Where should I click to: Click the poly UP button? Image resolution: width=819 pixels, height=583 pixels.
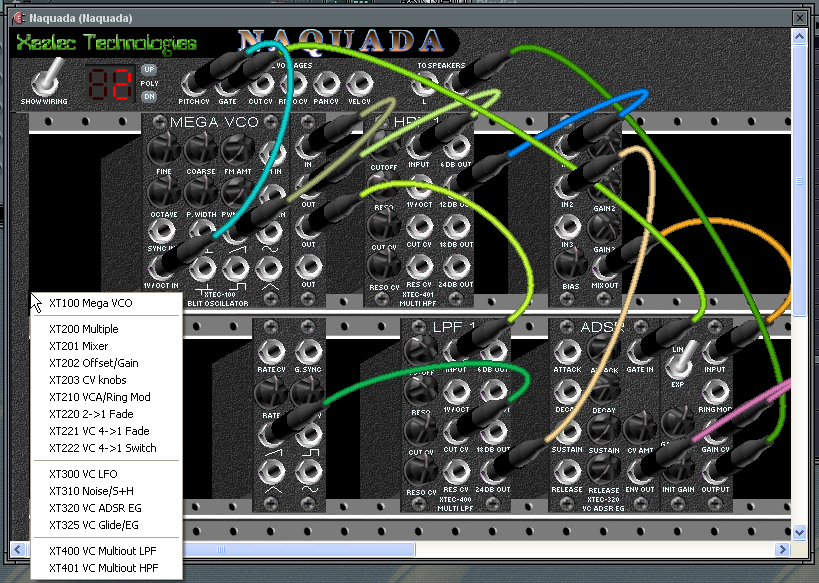pyautogui.click(x=149, y=69)
